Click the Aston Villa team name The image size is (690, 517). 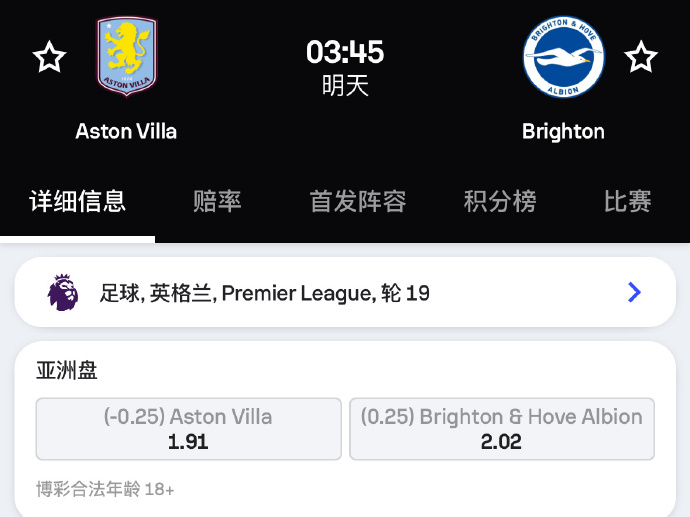[x=126, y=131]
